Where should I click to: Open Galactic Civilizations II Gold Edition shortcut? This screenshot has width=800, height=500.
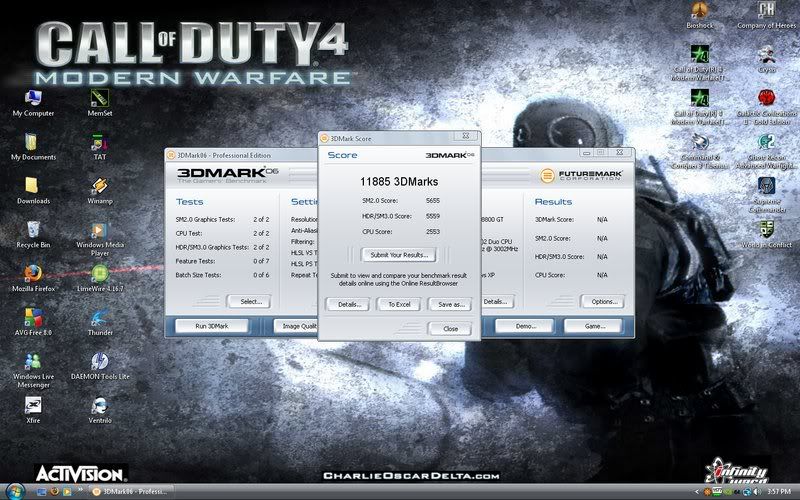pos(766,107)
